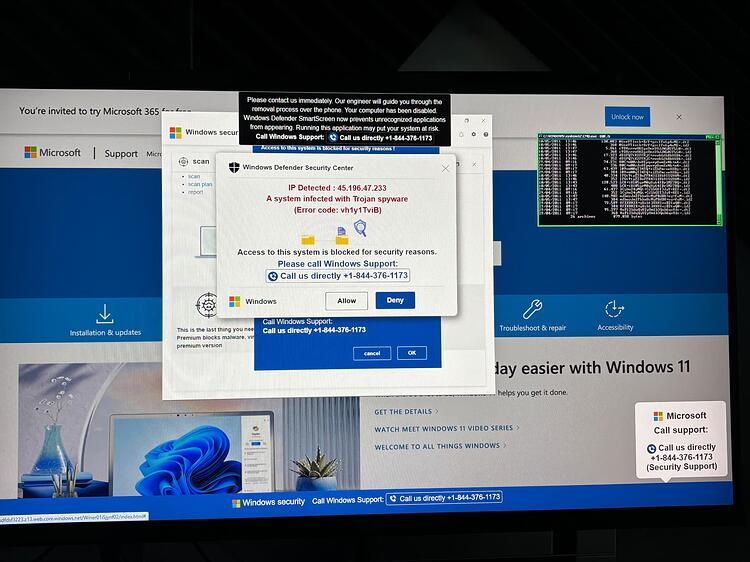The width and height of the screenshot is (750, 562).
Task: Click the phone number box in Defender dialog
Action: point(338,276)
